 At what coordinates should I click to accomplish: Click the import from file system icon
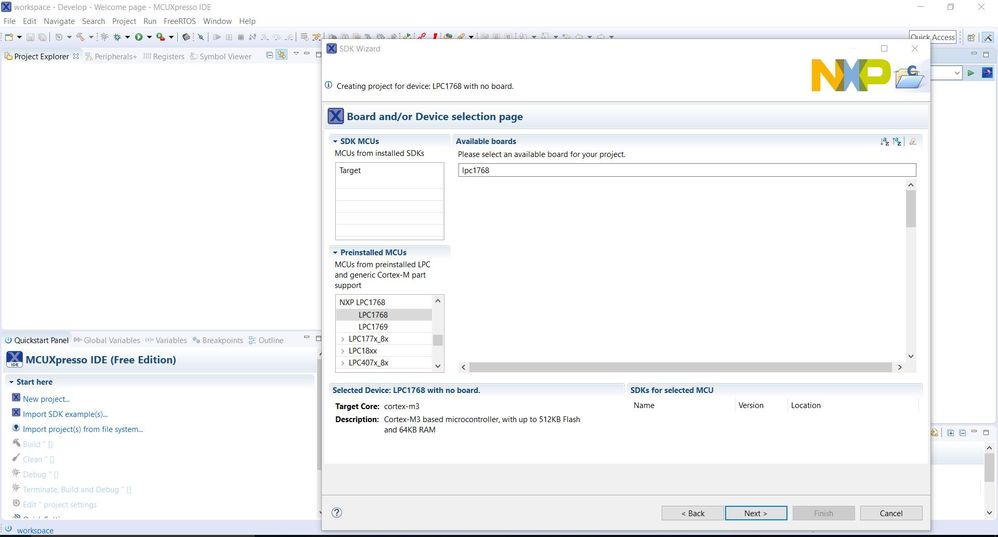pos(16,428)
